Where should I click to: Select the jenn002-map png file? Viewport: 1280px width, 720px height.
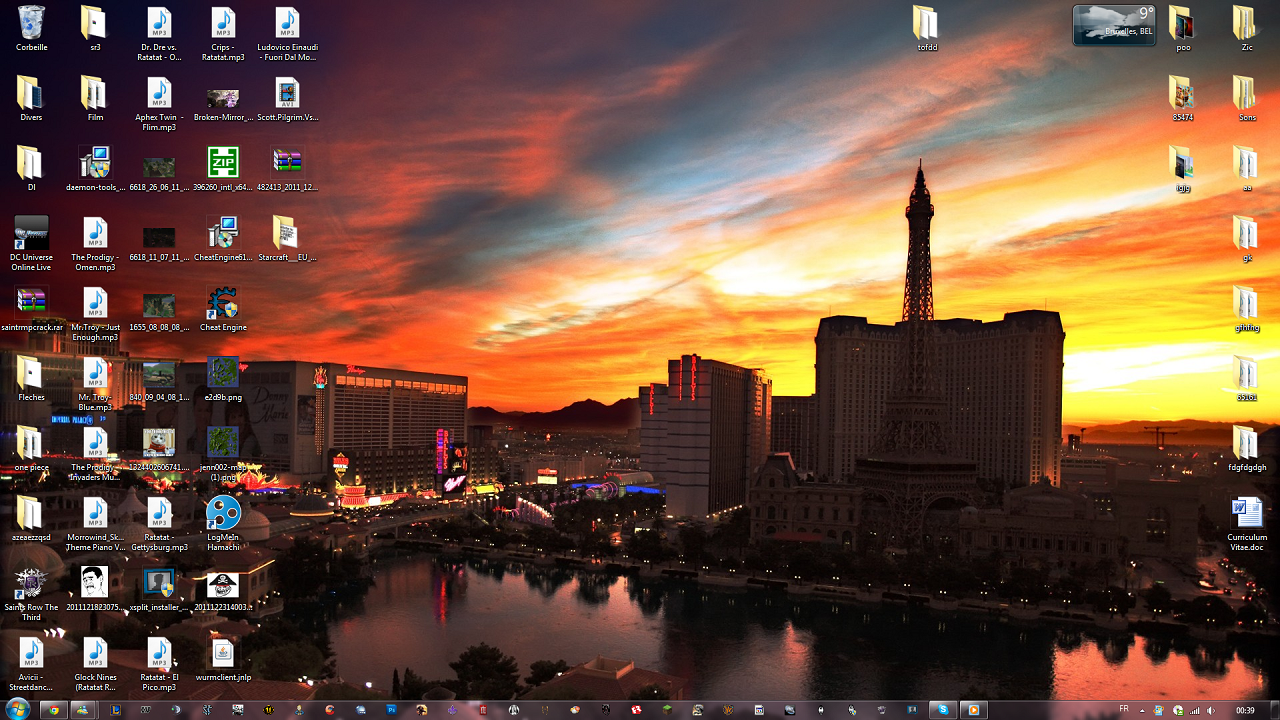click(223, 453)
